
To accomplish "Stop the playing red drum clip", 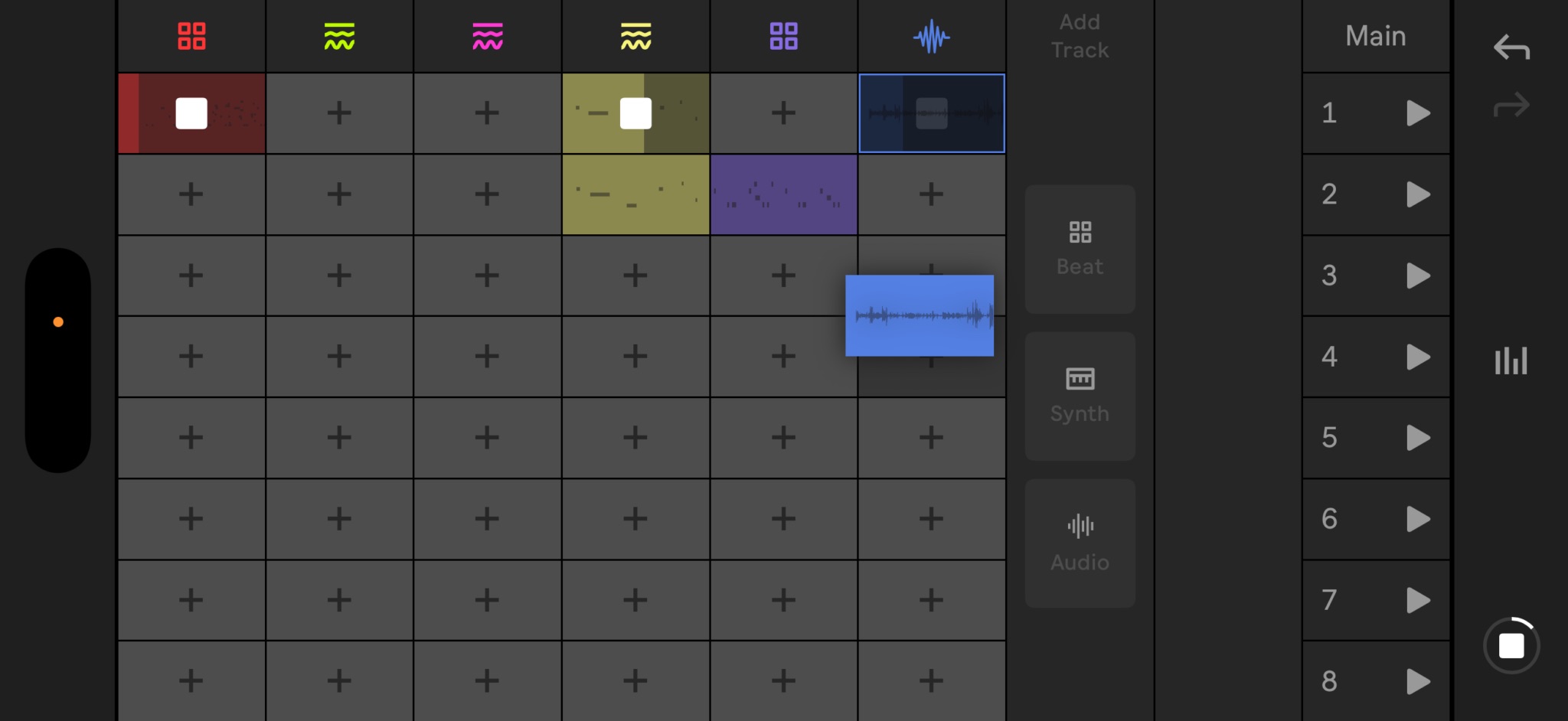I will [x=191, y=113].
